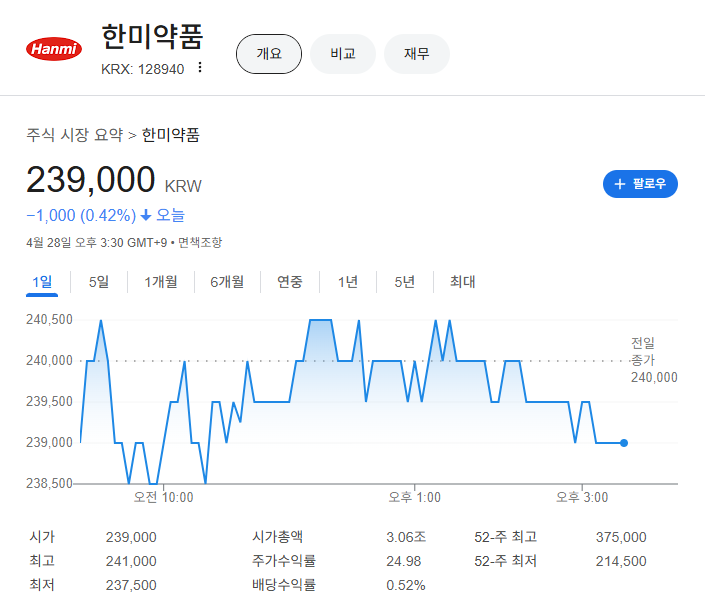705x605 pixels.
Task: Click the 오후 1:00 axis label
Action: point(415,498)
